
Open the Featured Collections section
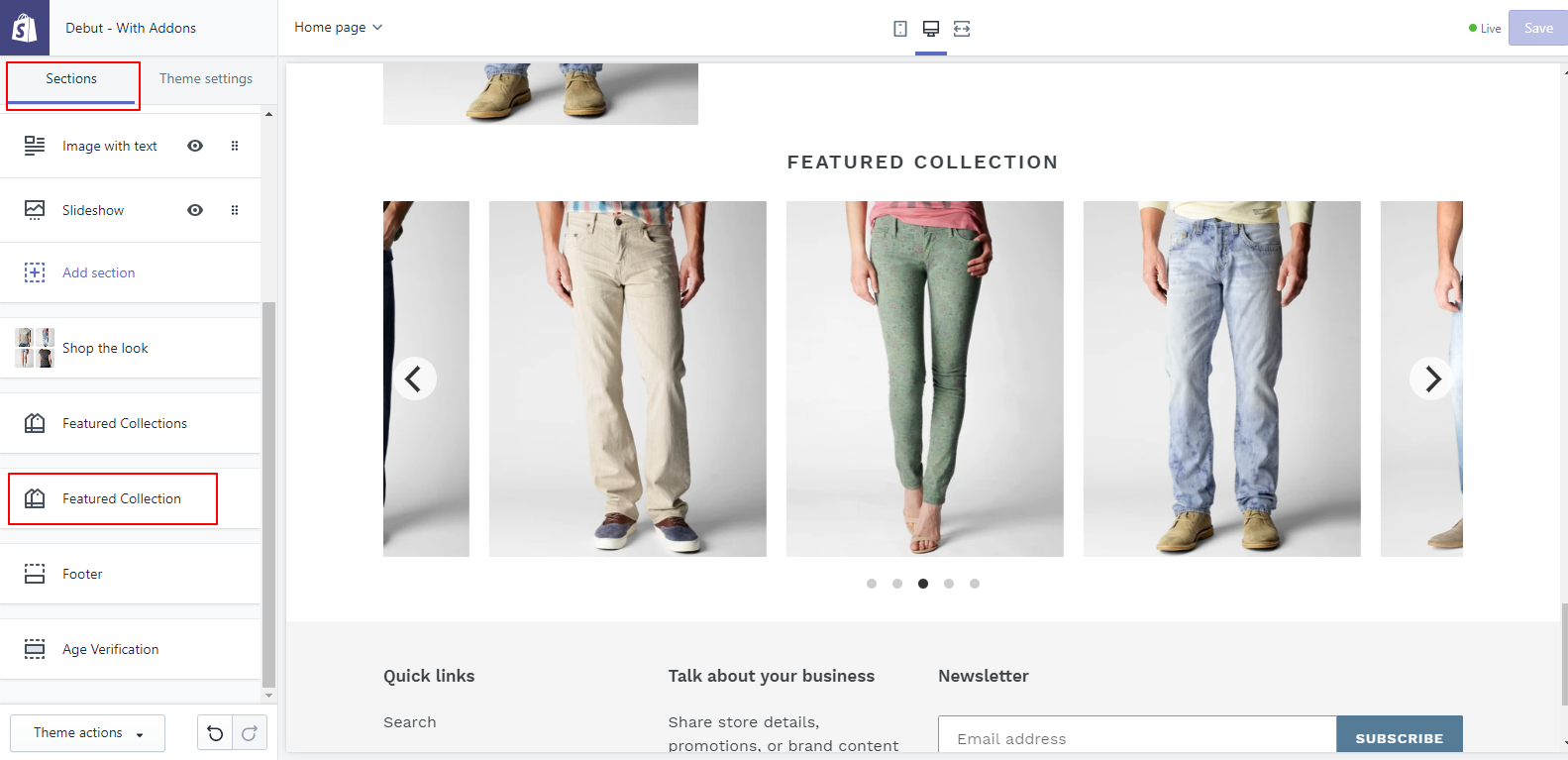click(131, 423)
